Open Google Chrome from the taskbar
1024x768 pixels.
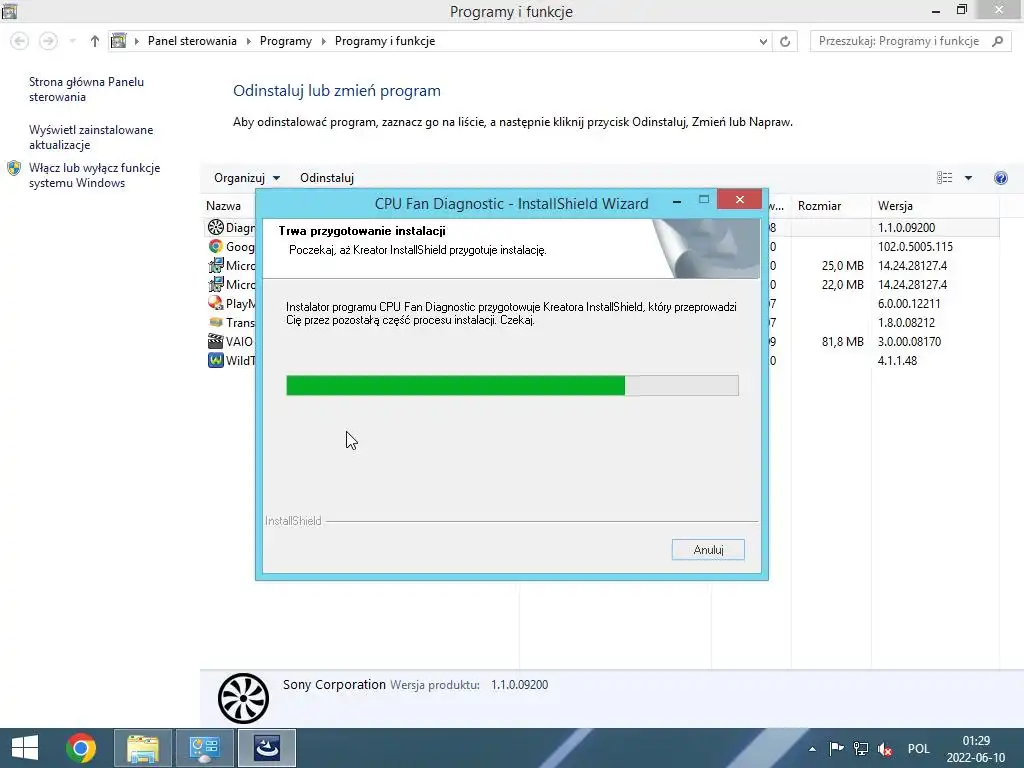click(81, 748)
